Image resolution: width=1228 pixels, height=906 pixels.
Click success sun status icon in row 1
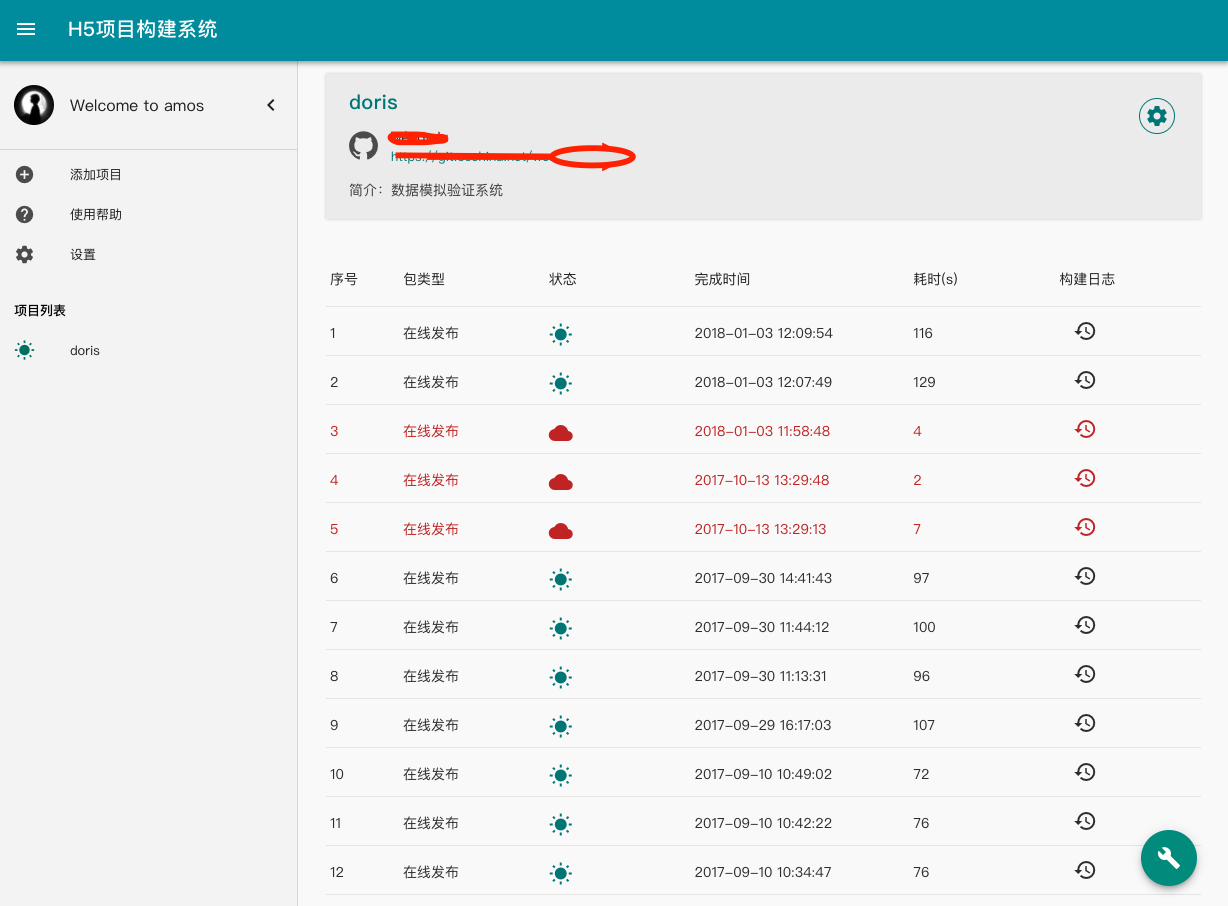point(561,334)
